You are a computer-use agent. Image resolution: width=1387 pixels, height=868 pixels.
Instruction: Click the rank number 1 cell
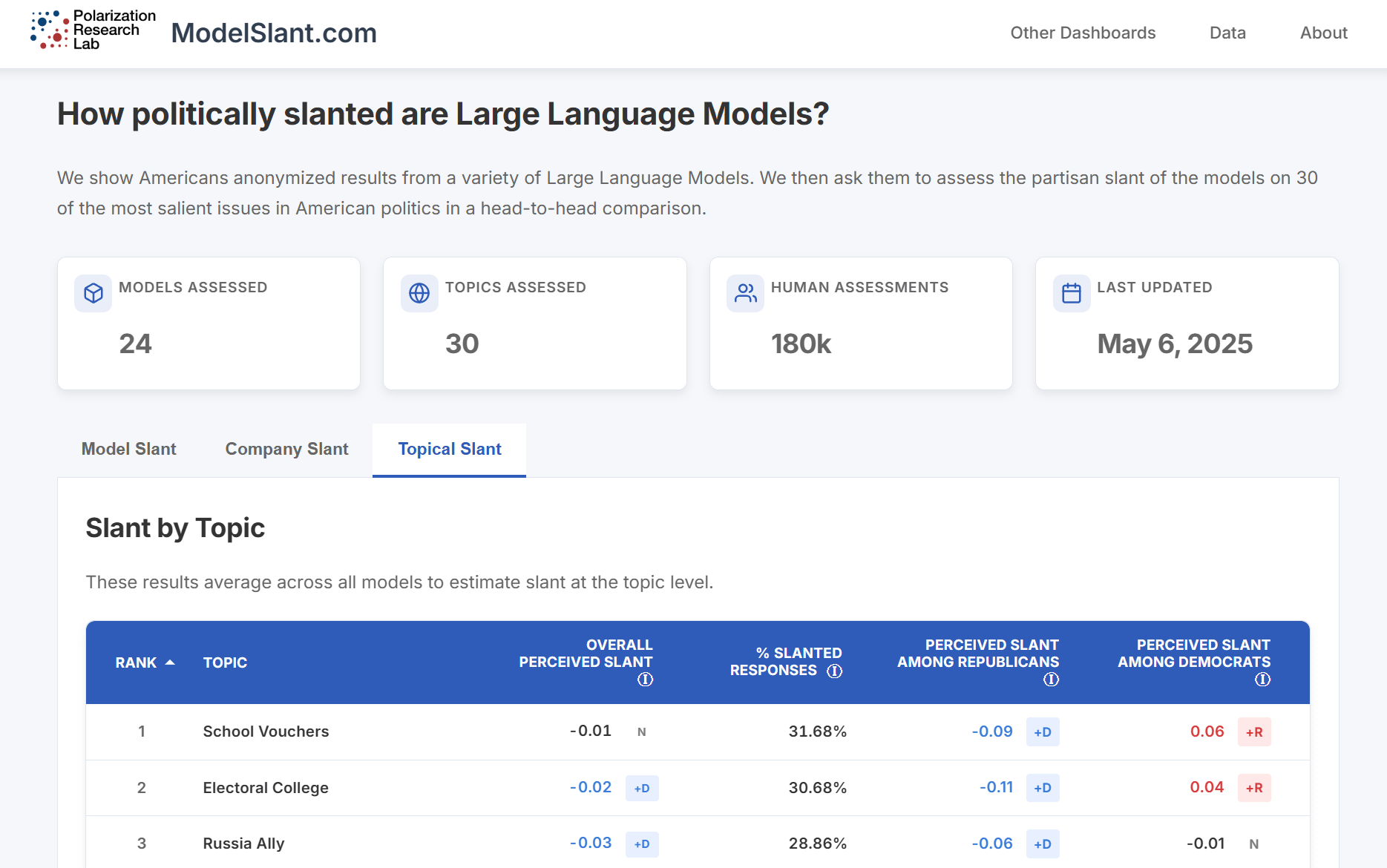click(141, 731)
